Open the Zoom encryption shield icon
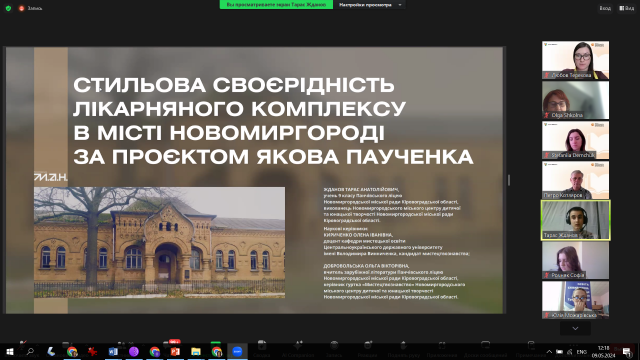This screenshot has width=640, height=360. pos(8,8)
